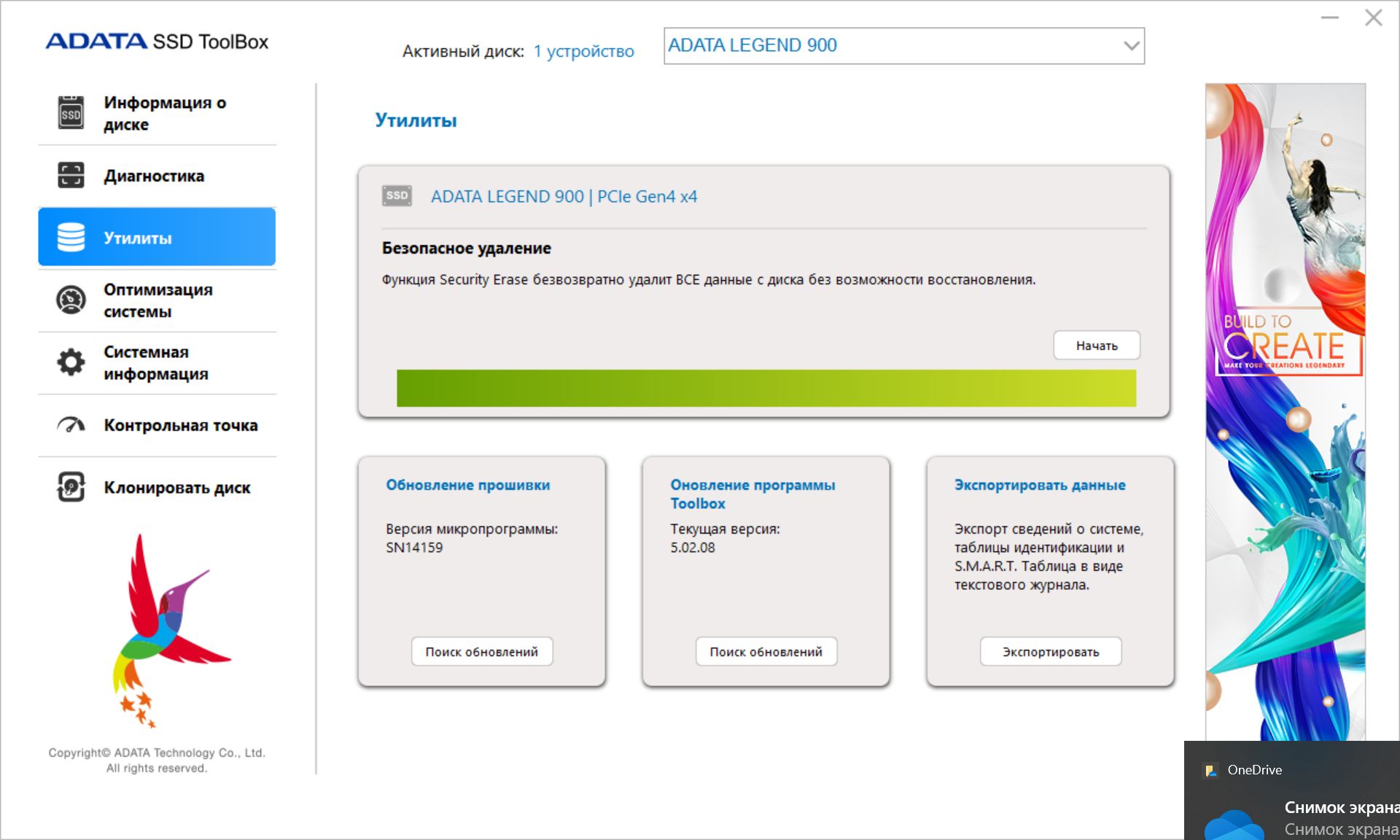The width and height of the screenshot is (1400, 840).
Task: Open the Build to Create advertisement banner
Action: pyautogui.click(x=1286, y=412)
